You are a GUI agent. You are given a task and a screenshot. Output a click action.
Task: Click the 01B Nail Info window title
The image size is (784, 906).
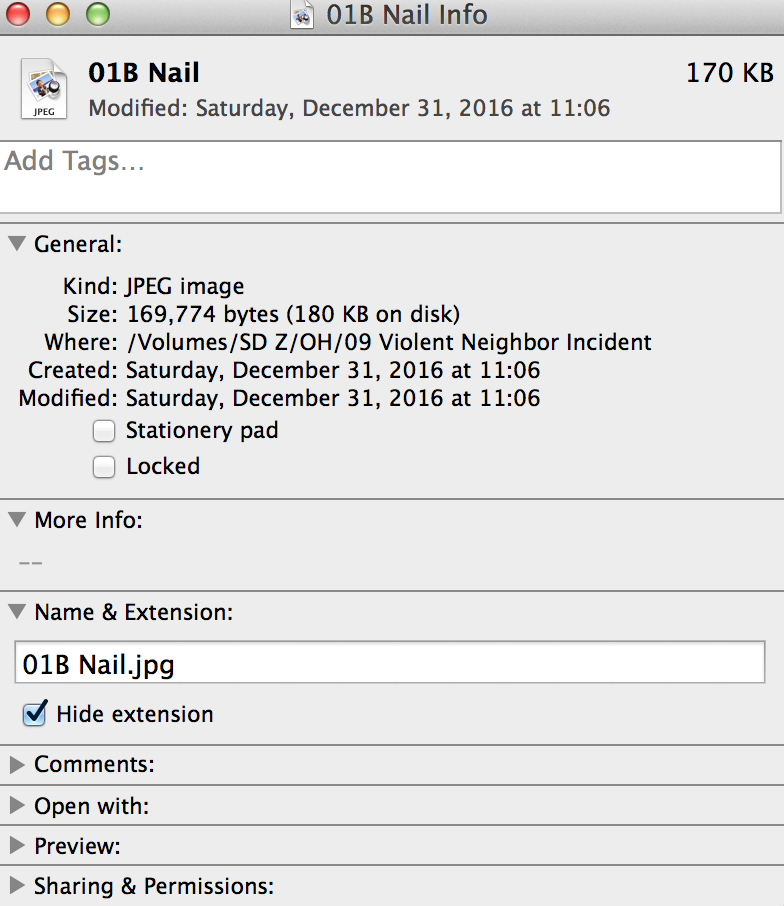407,15
